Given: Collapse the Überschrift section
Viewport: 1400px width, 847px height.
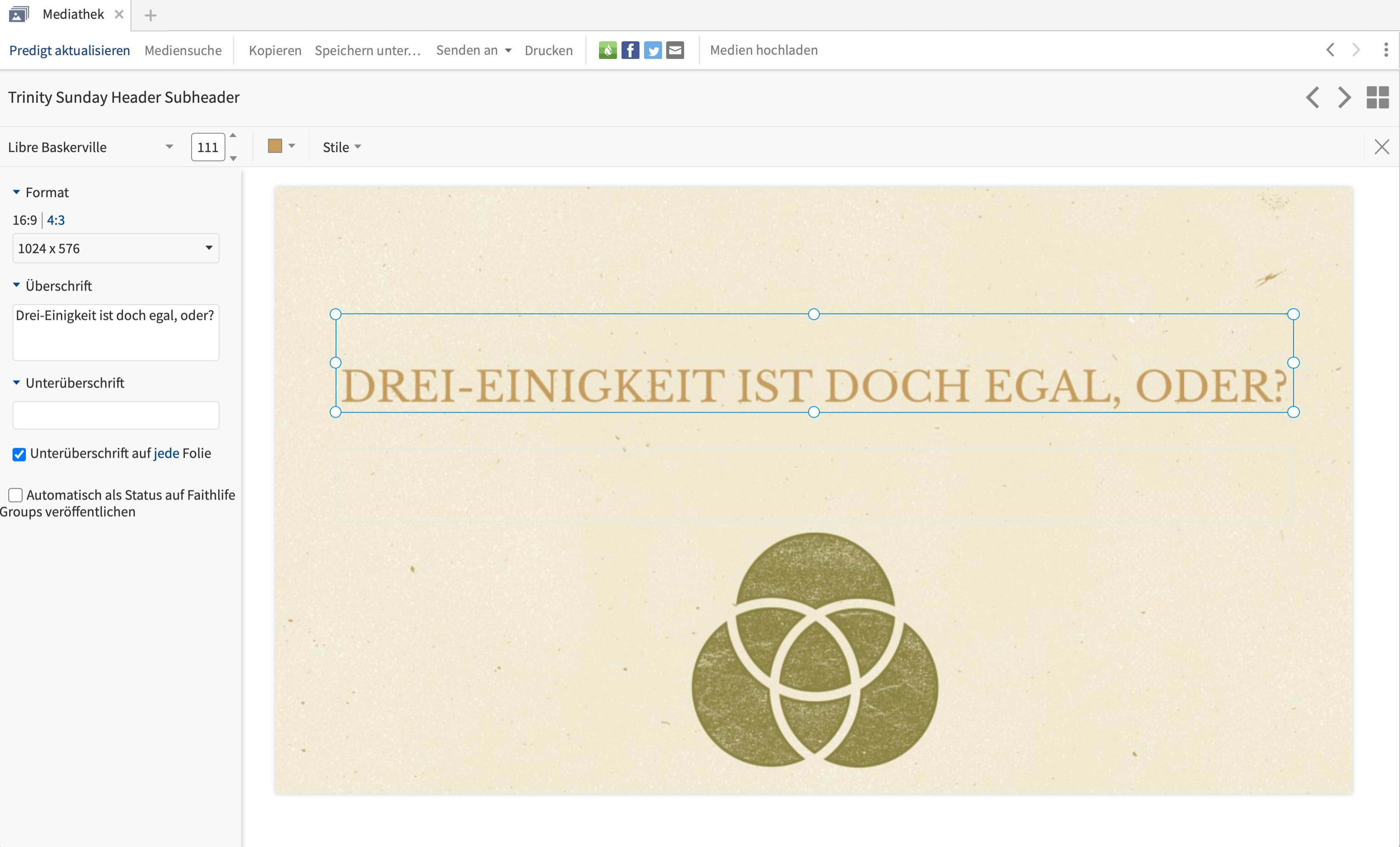Looking at the screenshot, I should pyautogui.click(x=16, y=285).
